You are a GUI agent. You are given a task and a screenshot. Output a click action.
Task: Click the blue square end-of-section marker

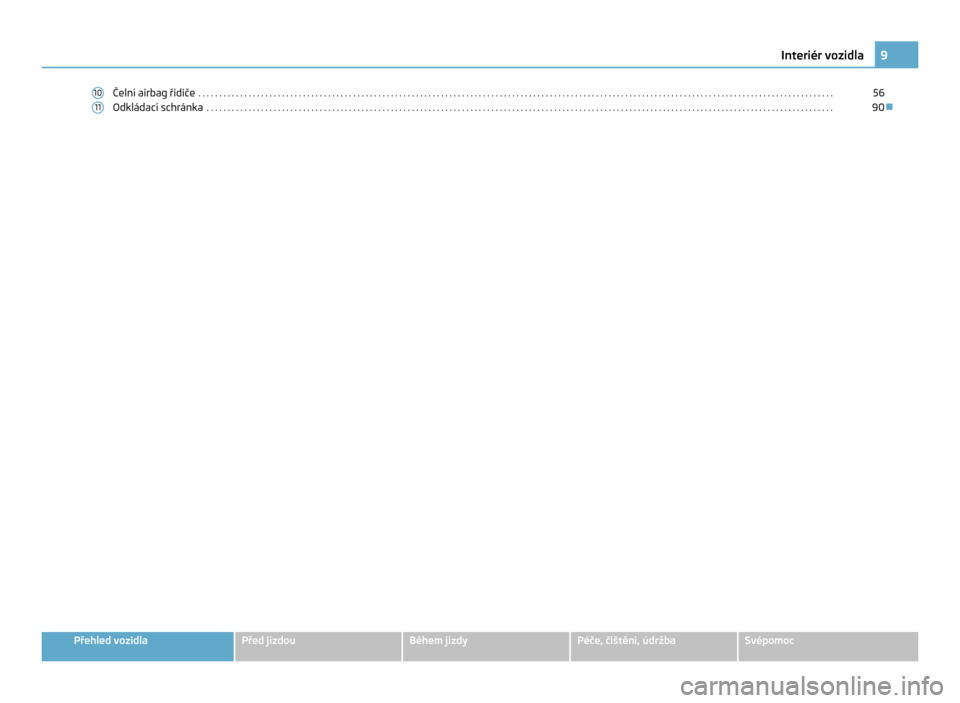pos(889,107)
